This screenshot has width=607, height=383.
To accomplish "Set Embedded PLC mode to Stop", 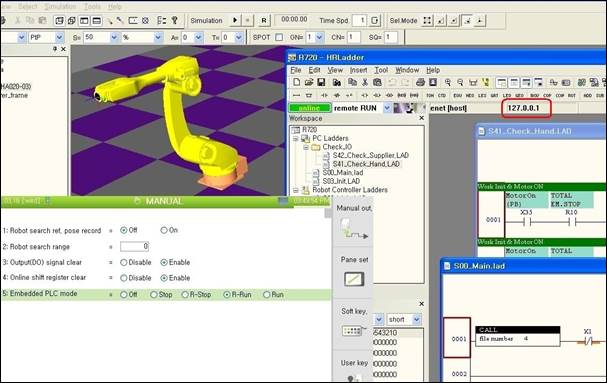I will tap(154, 295).
